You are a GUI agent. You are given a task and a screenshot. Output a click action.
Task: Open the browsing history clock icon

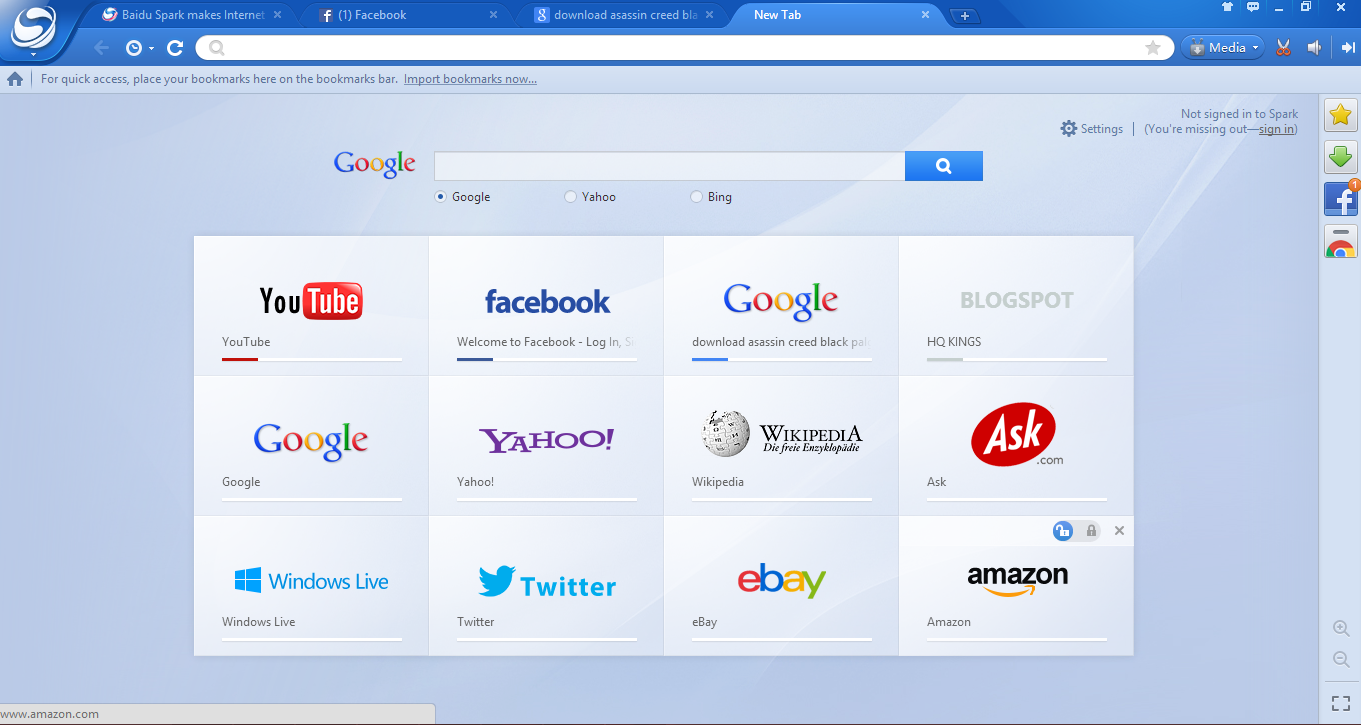(x=134, y=47)
